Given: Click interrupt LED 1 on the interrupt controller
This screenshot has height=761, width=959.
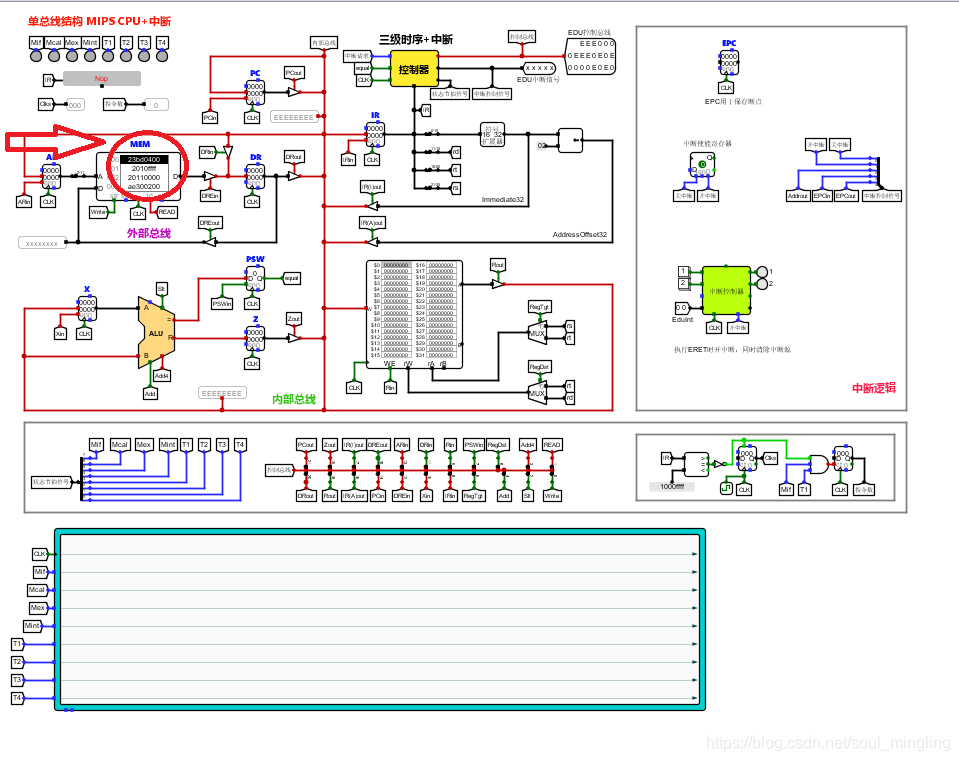Looking at the screenshot, I should coord(762,272).
